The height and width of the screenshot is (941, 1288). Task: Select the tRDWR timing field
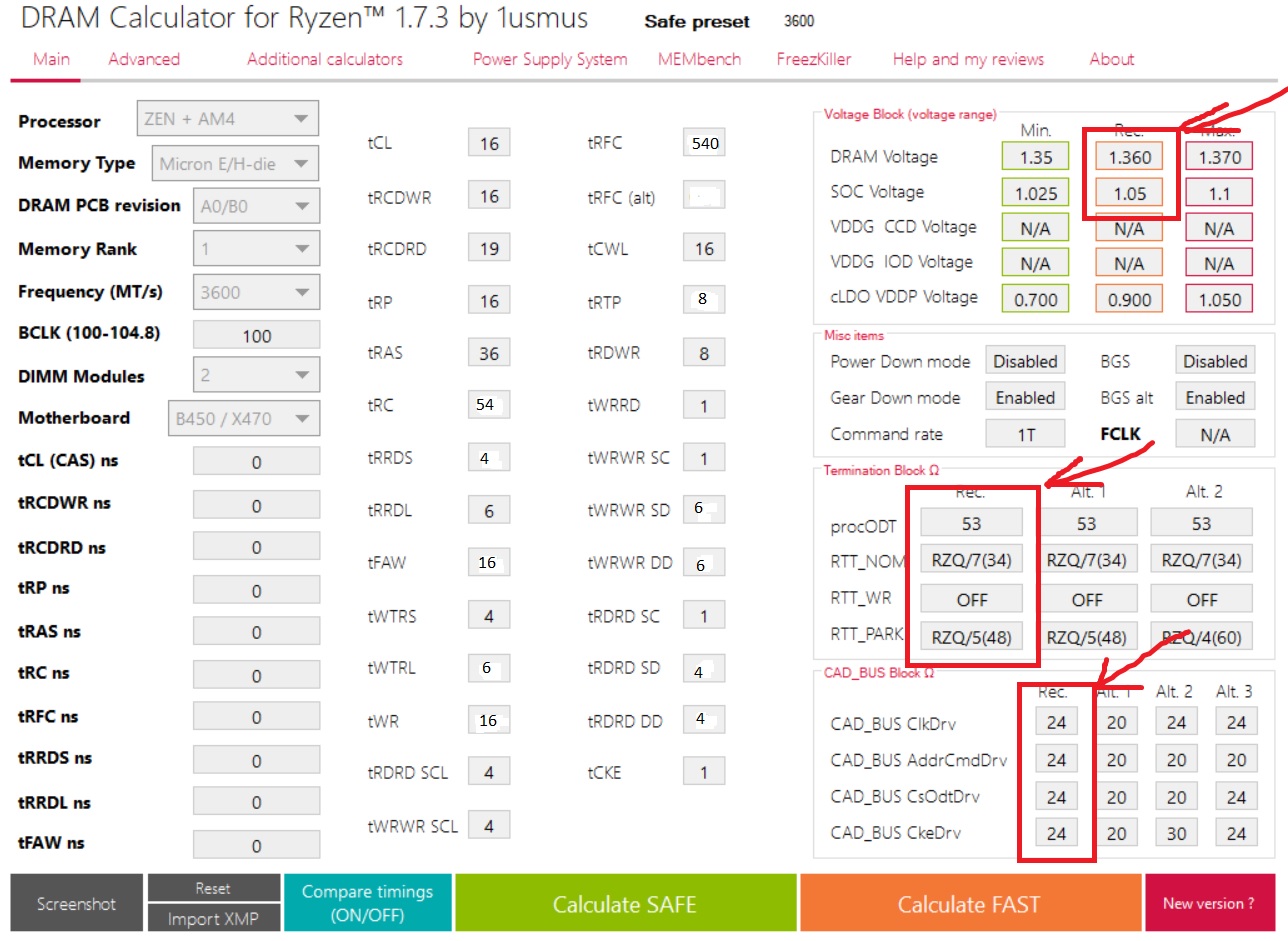tap(705, 353)
